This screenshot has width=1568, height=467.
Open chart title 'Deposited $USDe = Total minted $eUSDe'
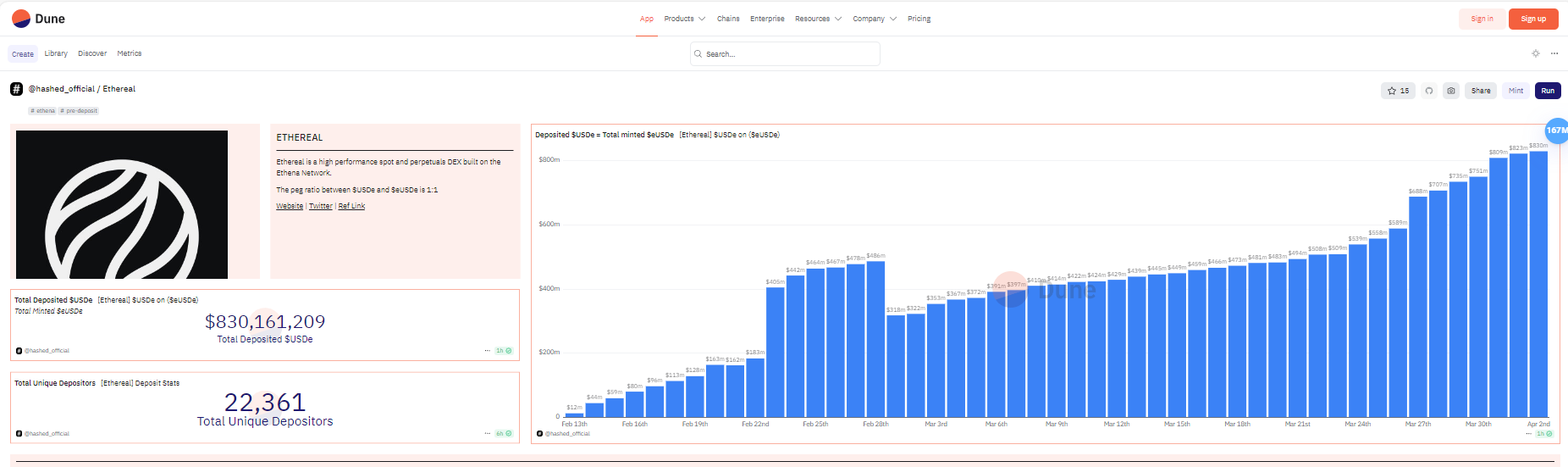point(605,135)
